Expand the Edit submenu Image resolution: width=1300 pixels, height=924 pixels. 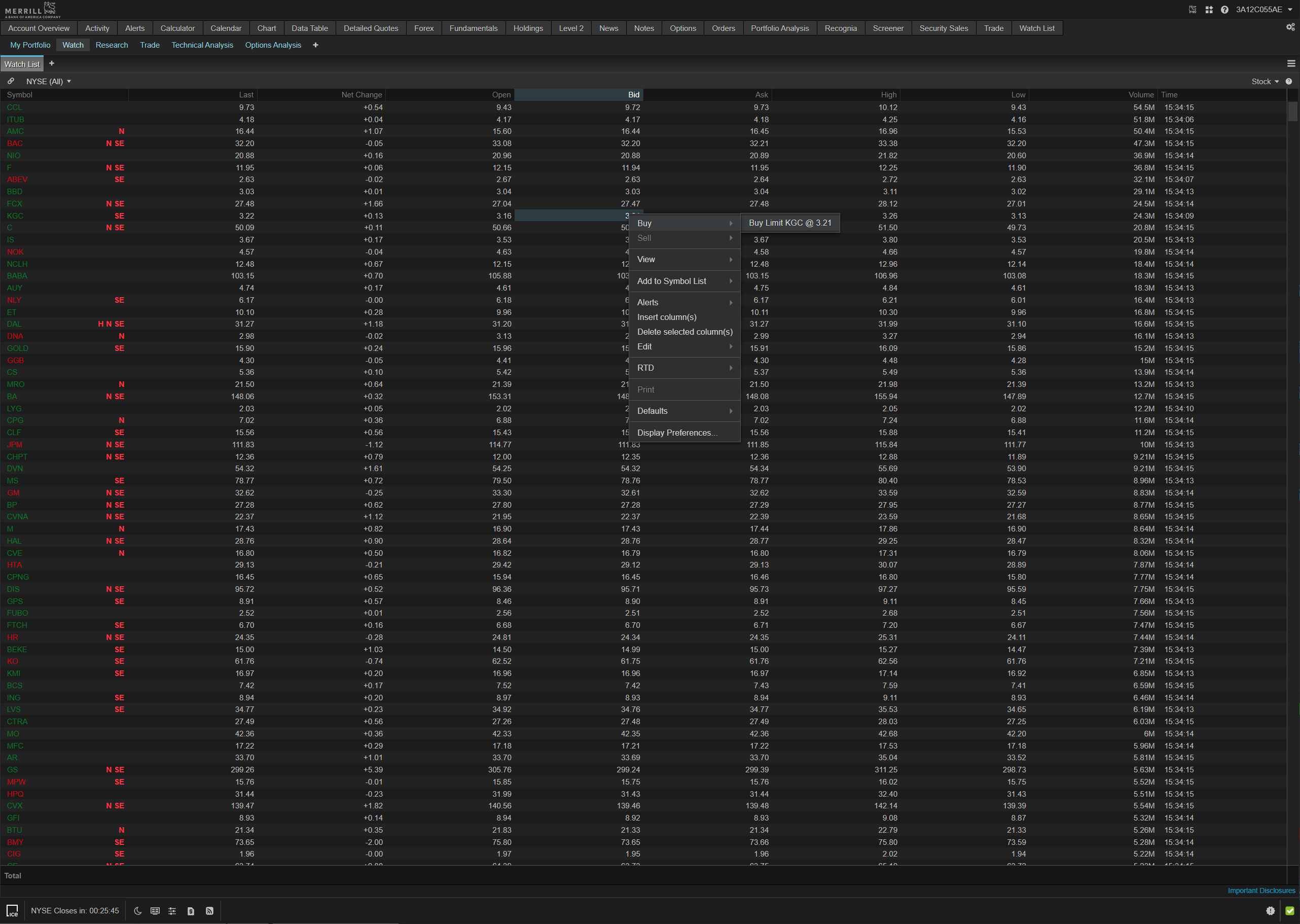pos(684,346)
